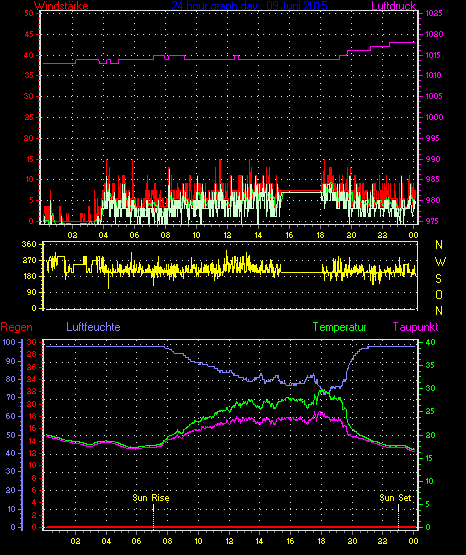The width and height of the screenshot is (466, 555).
Task: Click the yellow 90 on wind-direction axis
Action: pyautogui.click(x=31, y=292)
